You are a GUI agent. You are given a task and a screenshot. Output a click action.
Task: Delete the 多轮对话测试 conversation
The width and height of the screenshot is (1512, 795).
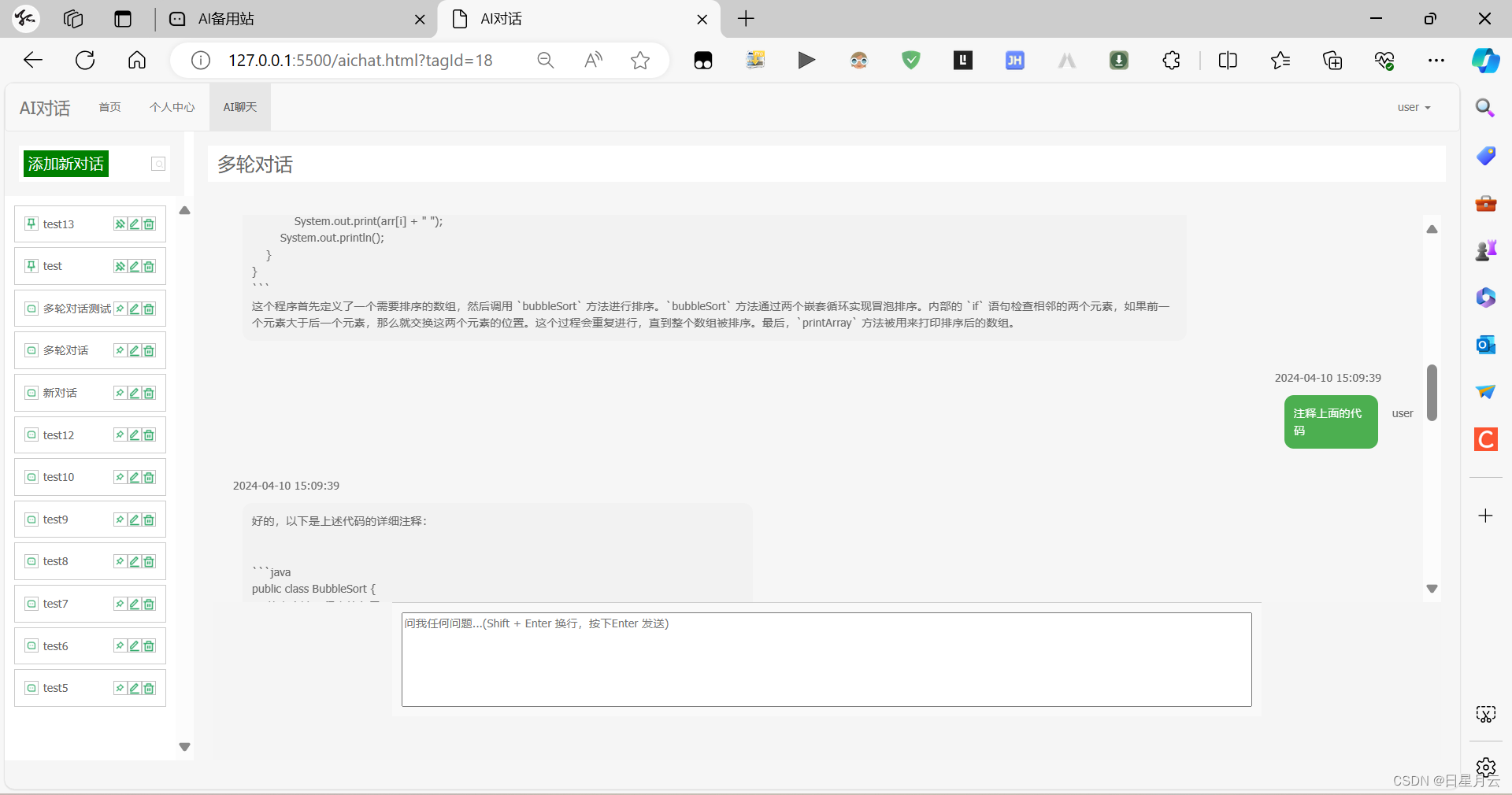(149, 309)
